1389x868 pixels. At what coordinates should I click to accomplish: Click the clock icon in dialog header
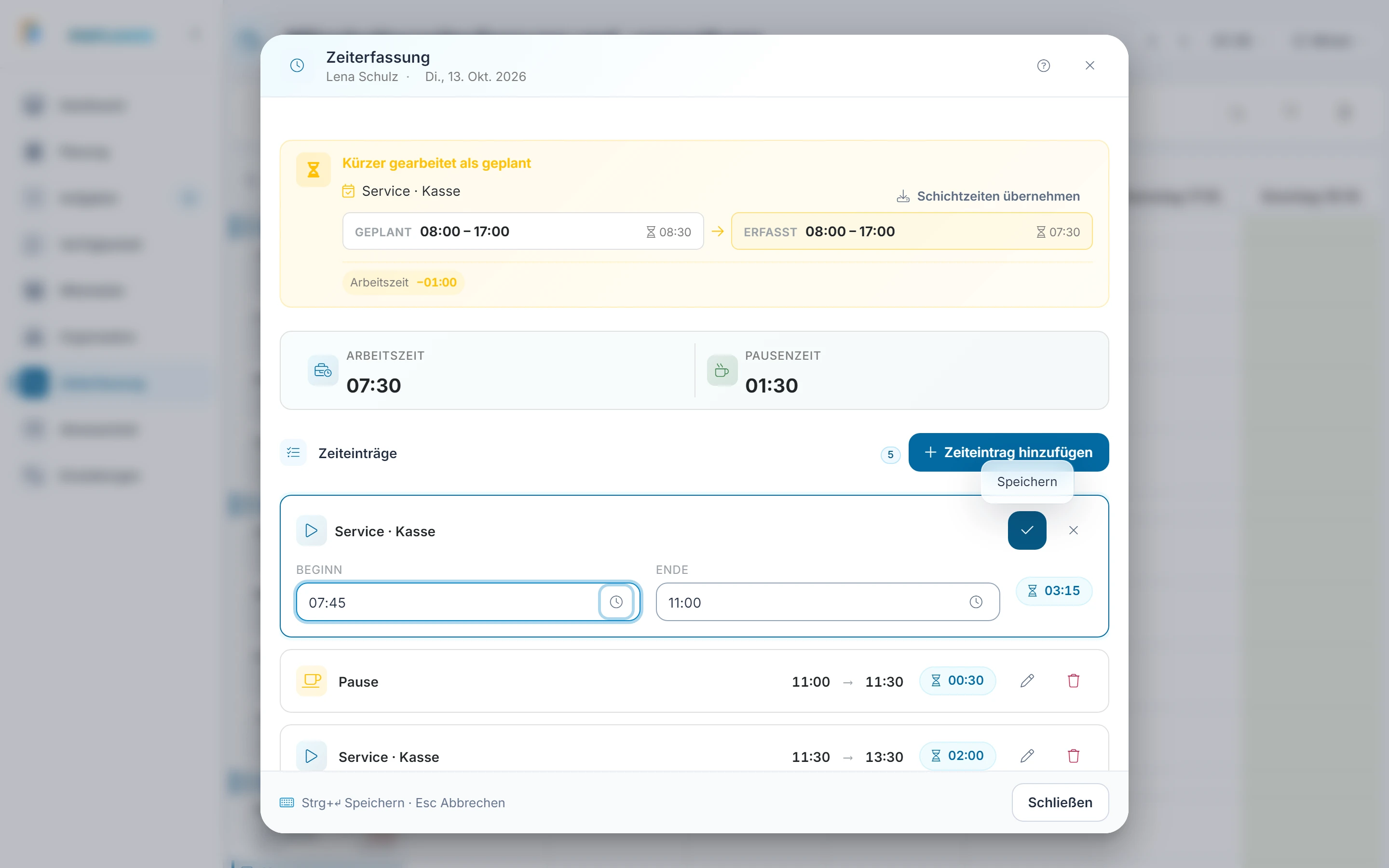297,66
